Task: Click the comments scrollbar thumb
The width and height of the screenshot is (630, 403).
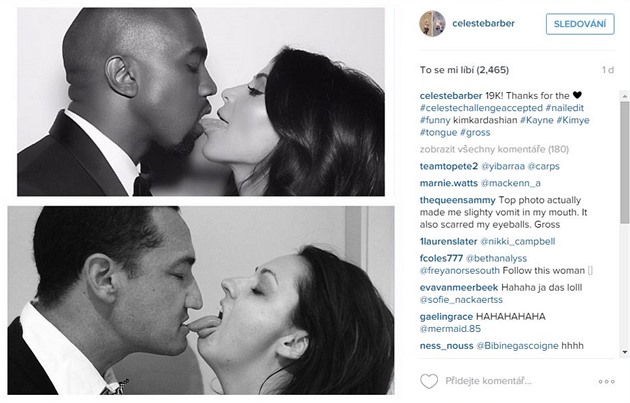Action: [624, 162]
